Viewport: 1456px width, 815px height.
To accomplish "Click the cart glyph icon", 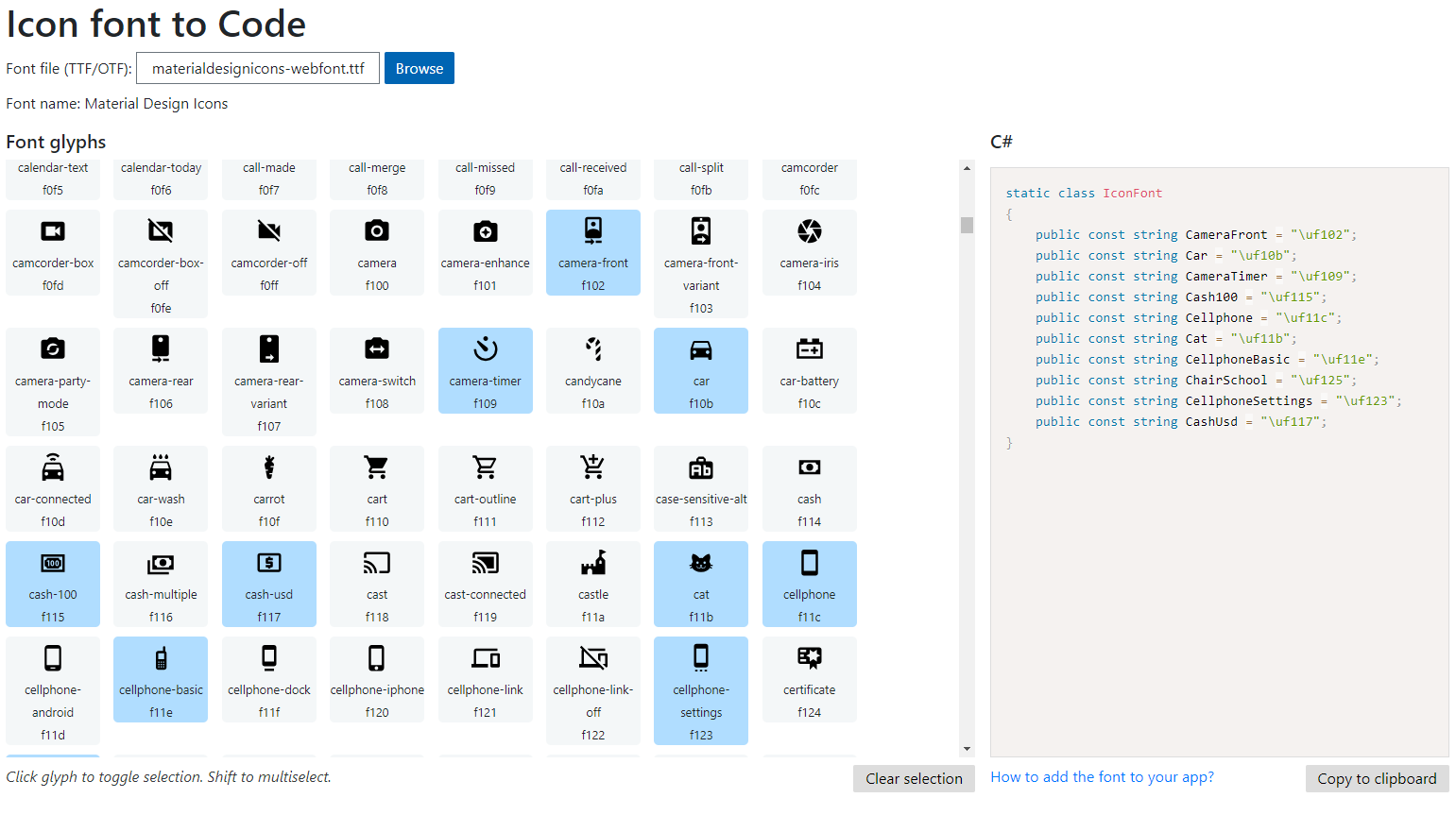I will [x=377, y=488].
